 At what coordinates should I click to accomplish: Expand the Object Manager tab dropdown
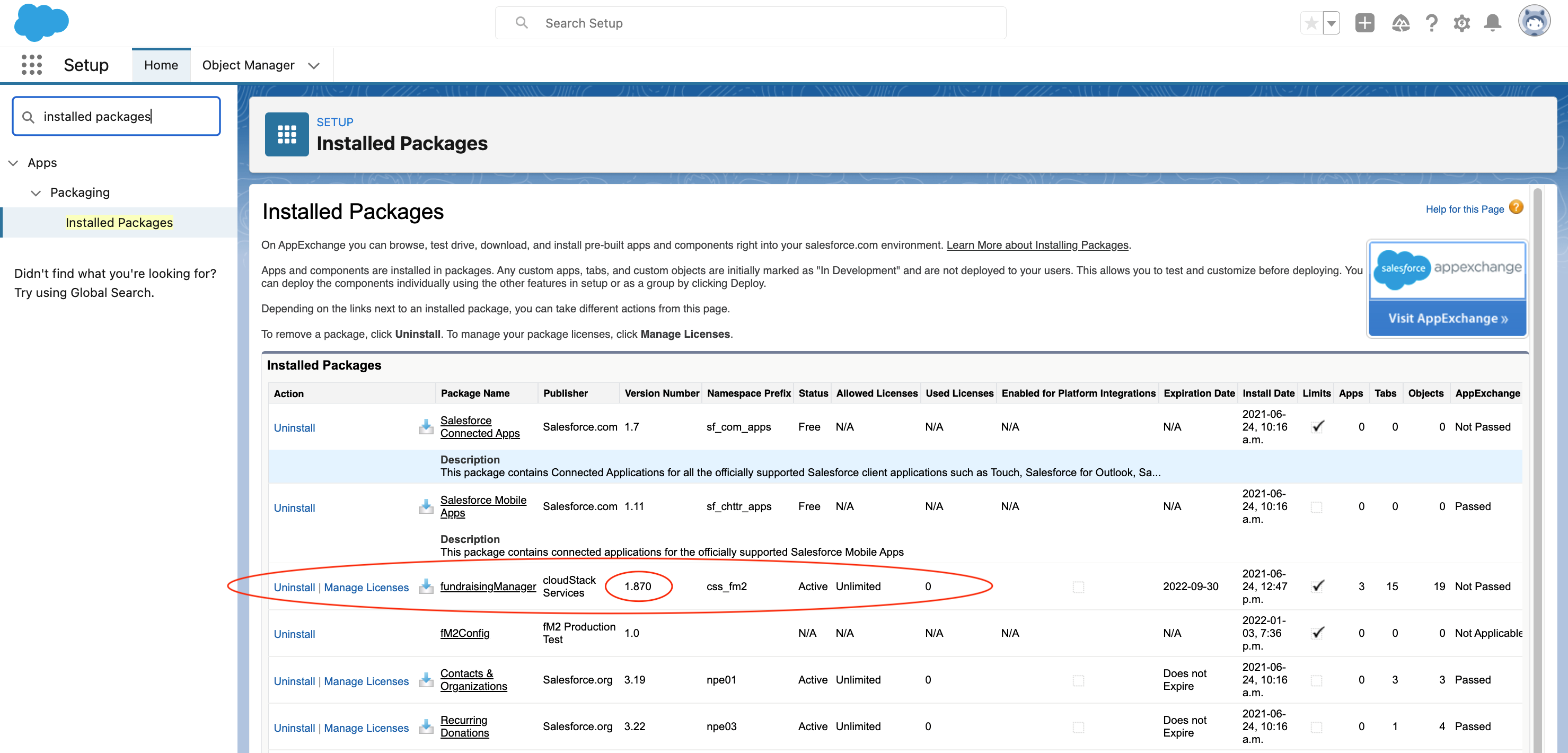pos(313,65)
